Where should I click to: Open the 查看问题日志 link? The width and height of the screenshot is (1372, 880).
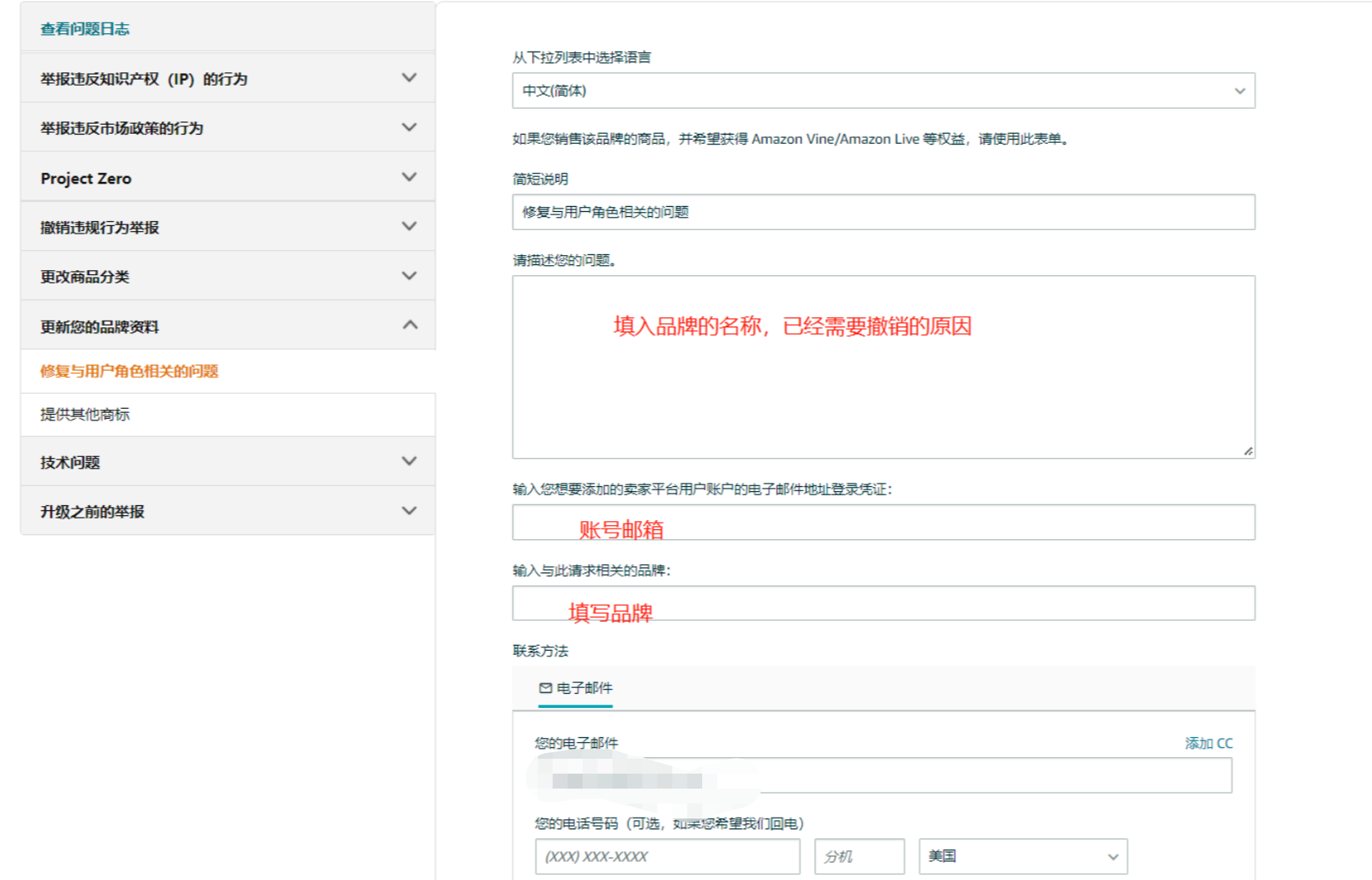pyautogui.click(x=85, y=29)
